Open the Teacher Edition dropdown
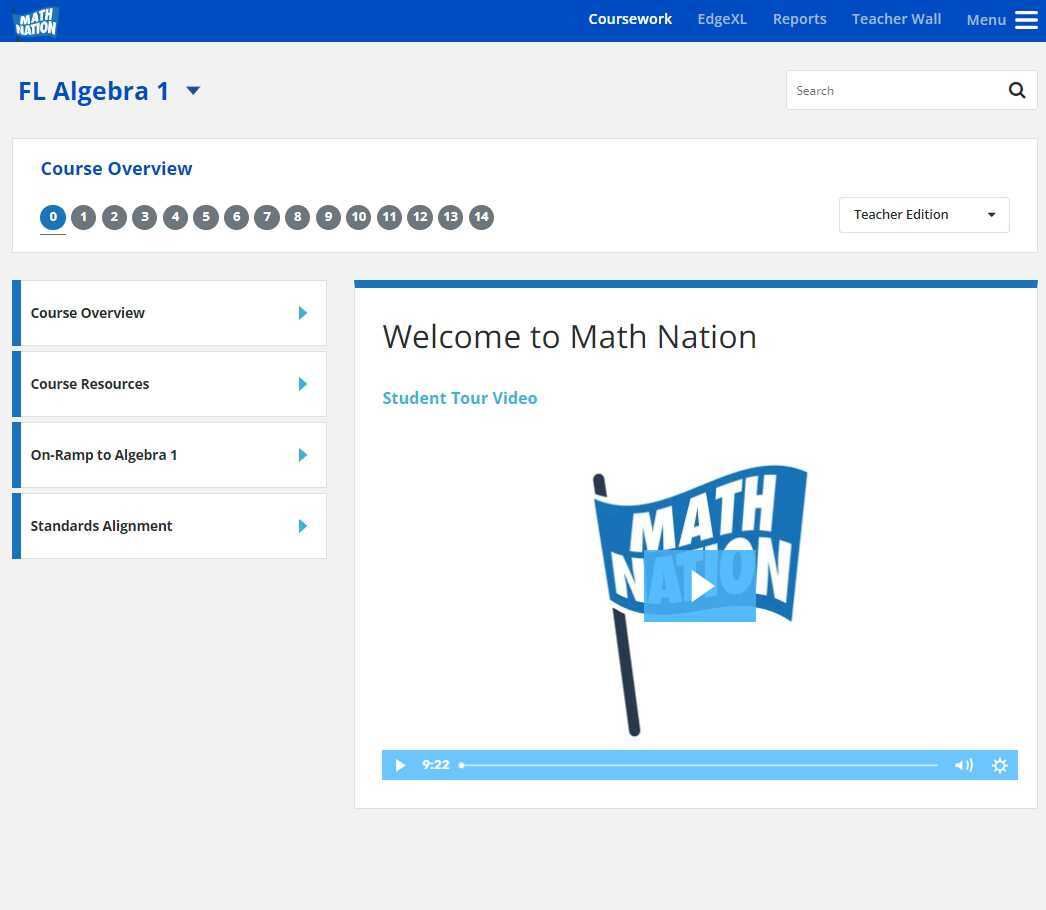The width and height of the screenshot is (1046, 910). (922, 214)
